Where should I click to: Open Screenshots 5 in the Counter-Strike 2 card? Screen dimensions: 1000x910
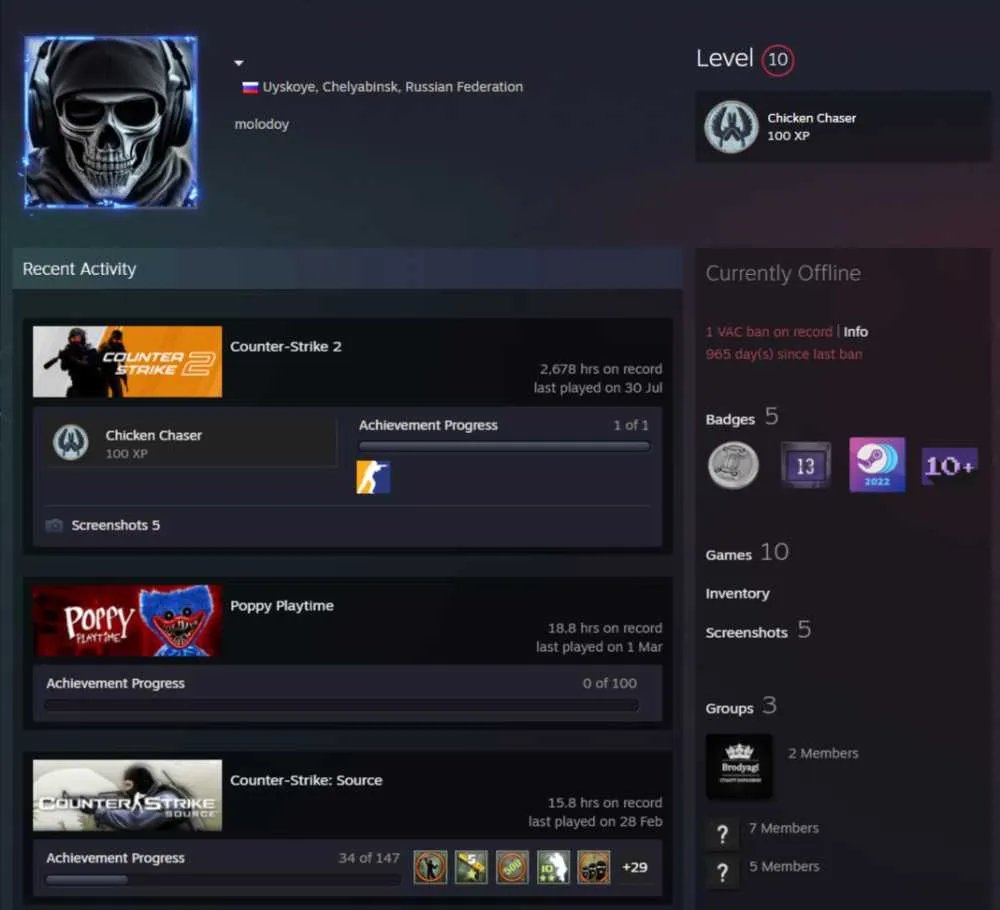click(x=115, y=525)
